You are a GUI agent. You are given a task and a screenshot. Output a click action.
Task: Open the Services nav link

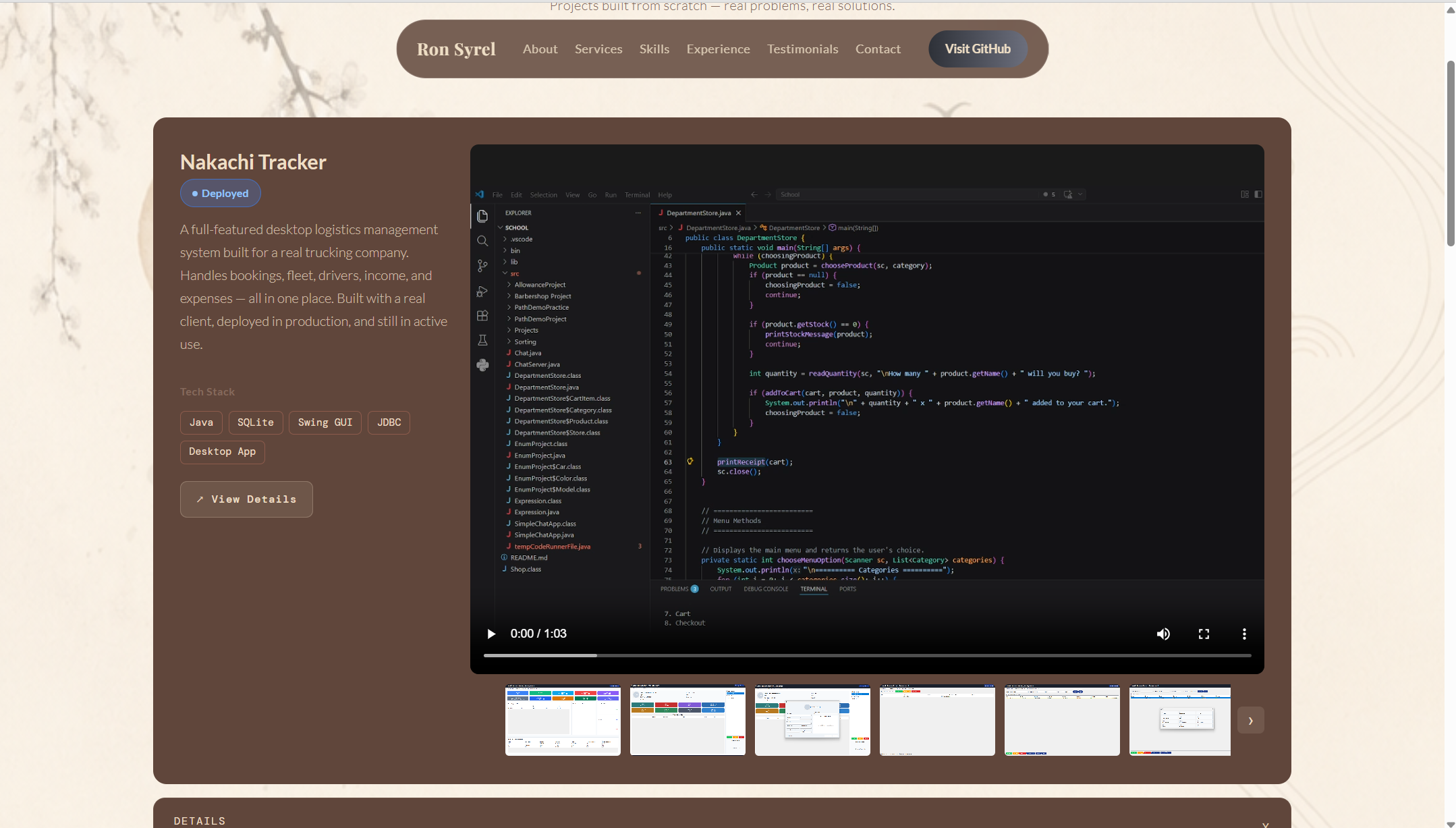pos(598,49)
